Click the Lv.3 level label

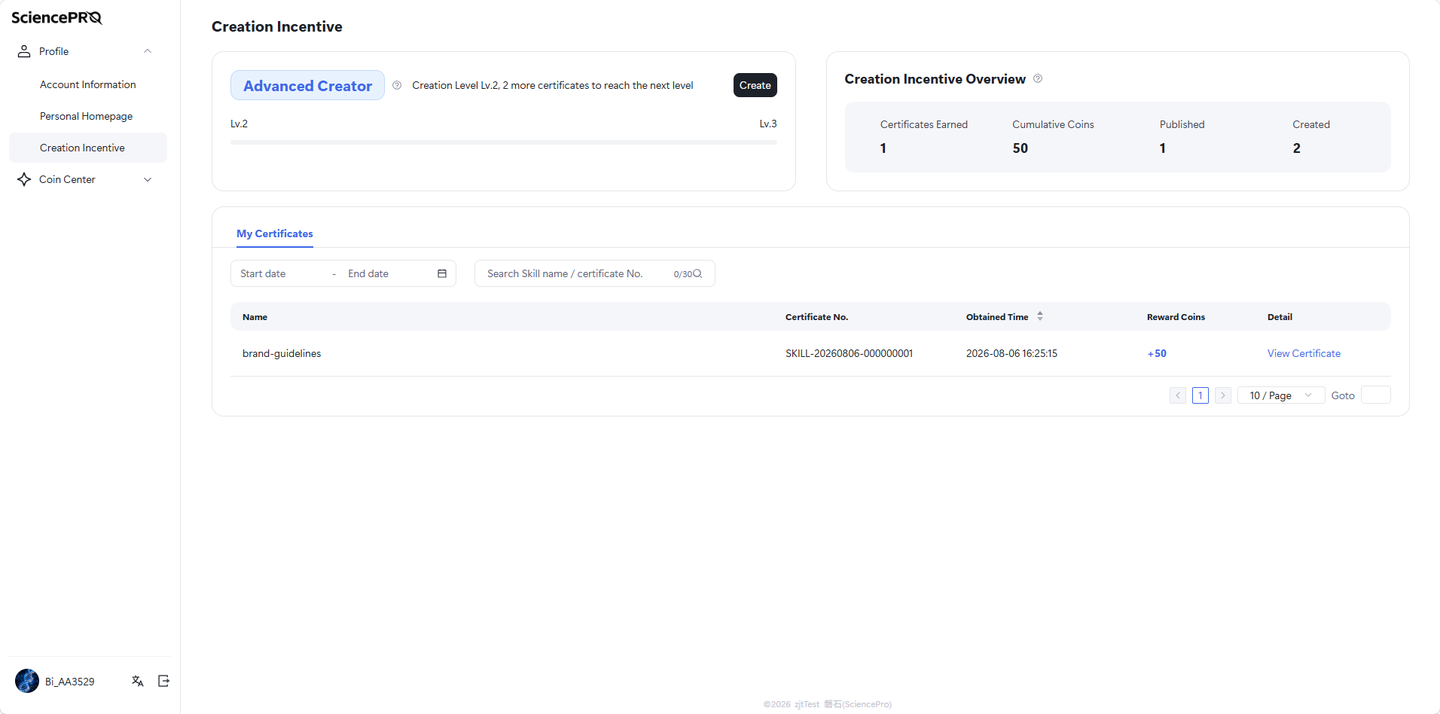coord(768,124)
